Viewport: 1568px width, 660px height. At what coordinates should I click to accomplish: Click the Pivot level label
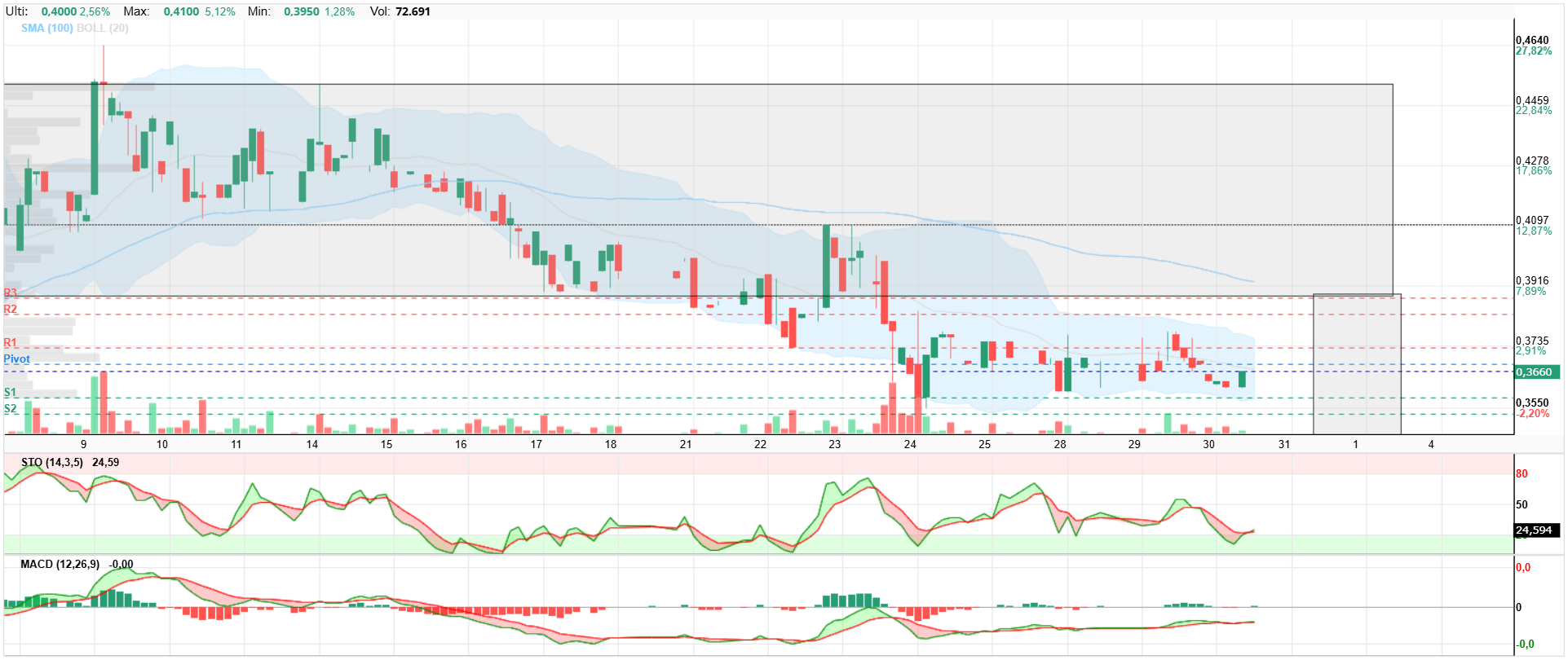coord(17,359)
